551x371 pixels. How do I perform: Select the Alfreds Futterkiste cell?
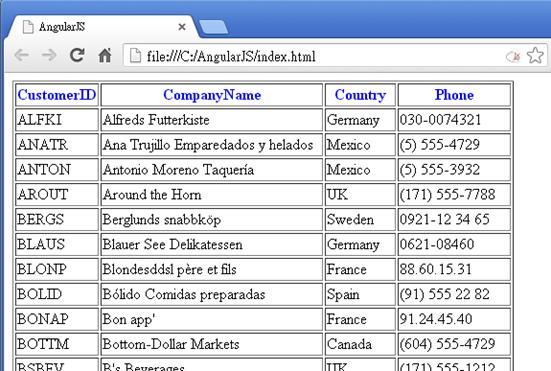(x=212, y=120)
